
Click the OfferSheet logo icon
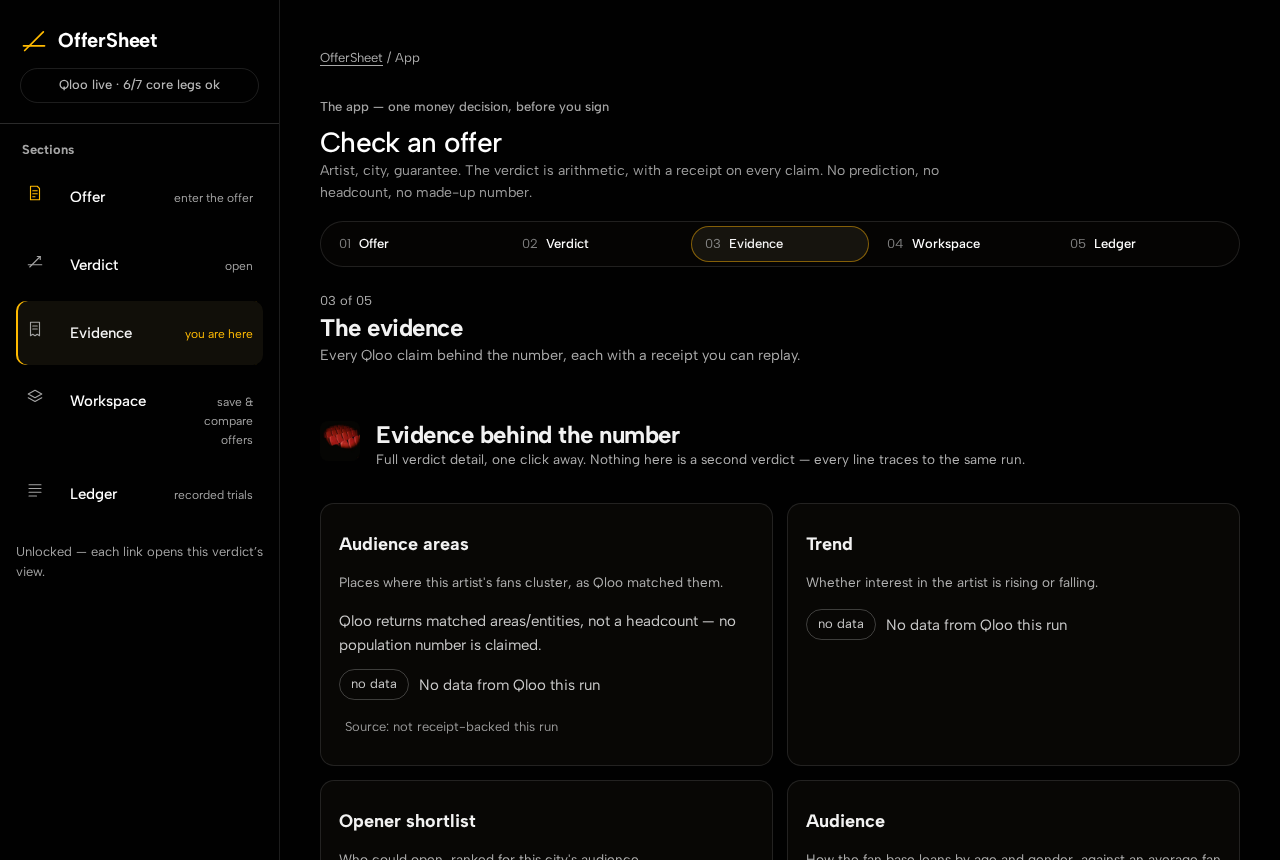coord(34,41)
